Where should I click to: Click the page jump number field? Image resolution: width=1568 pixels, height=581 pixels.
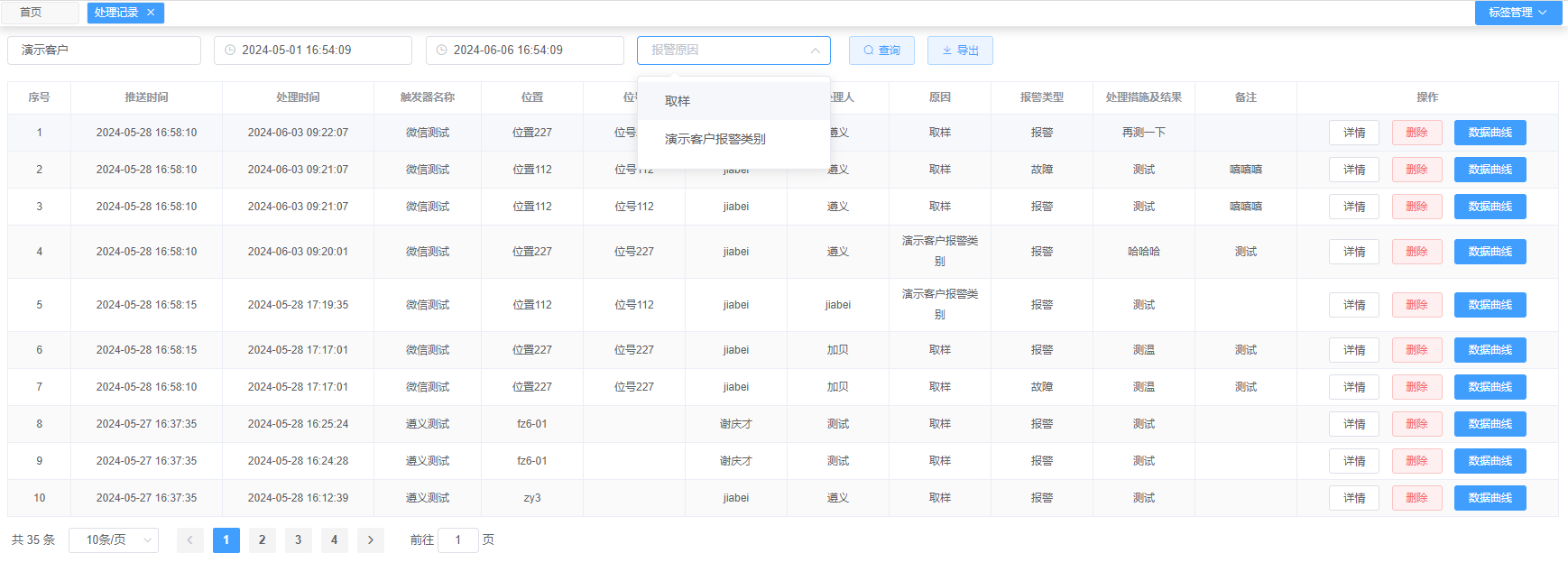pyautogui.click(x=458, y=540)
